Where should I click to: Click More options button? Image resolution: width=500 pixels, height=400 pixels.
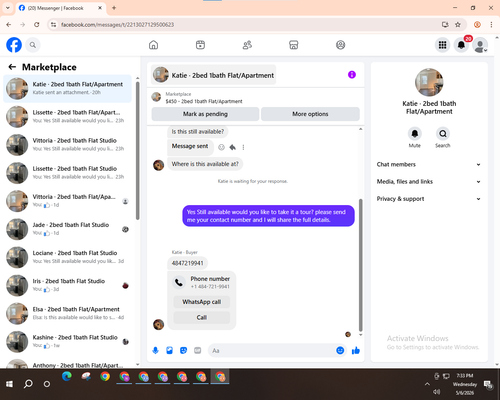click(310, 114)
